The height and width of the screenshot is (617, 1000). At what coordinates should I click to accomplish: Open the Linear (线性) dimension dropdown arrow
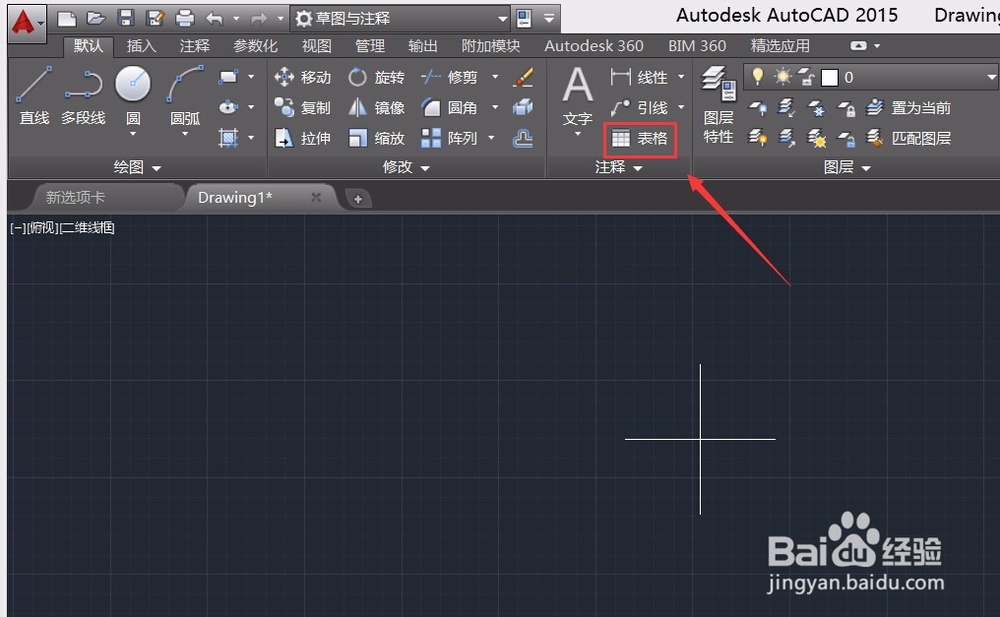click(680, 77)
